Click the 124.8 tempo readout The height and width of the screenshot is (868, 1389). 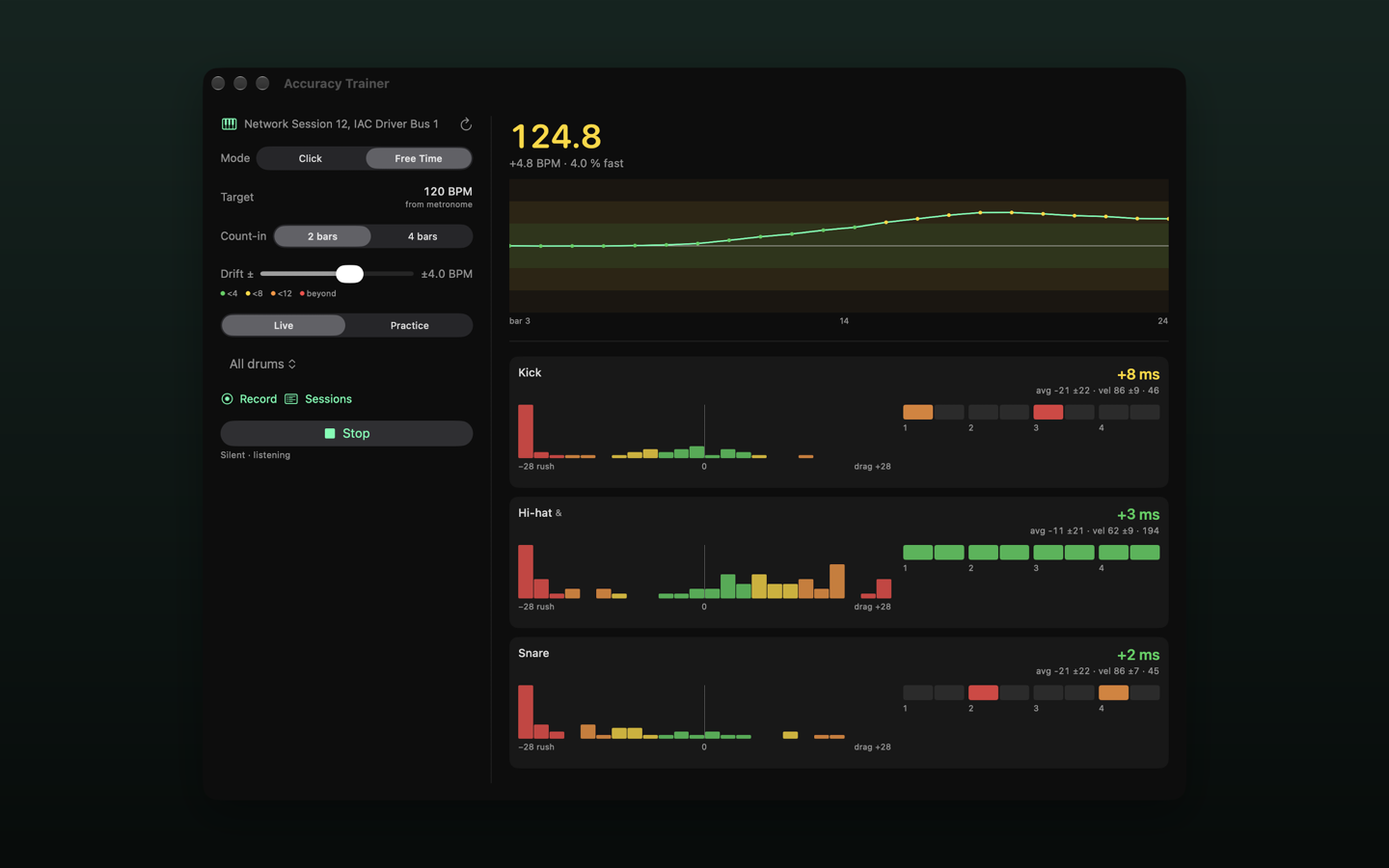pos(557,136)
